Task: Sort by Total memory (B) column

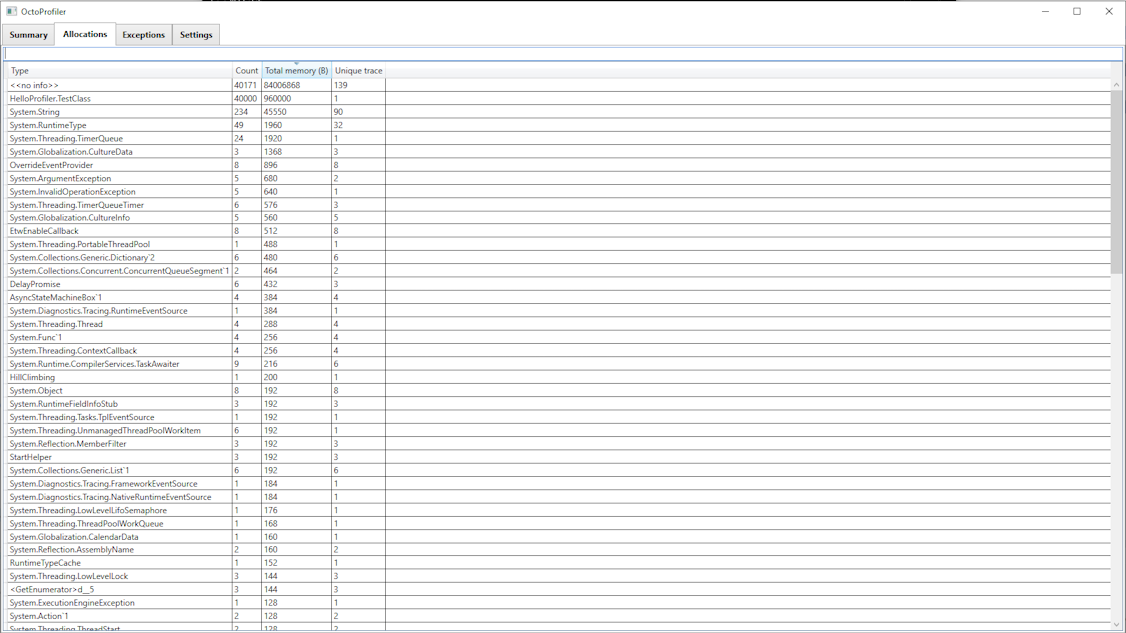Action: (x=297, y=70)
